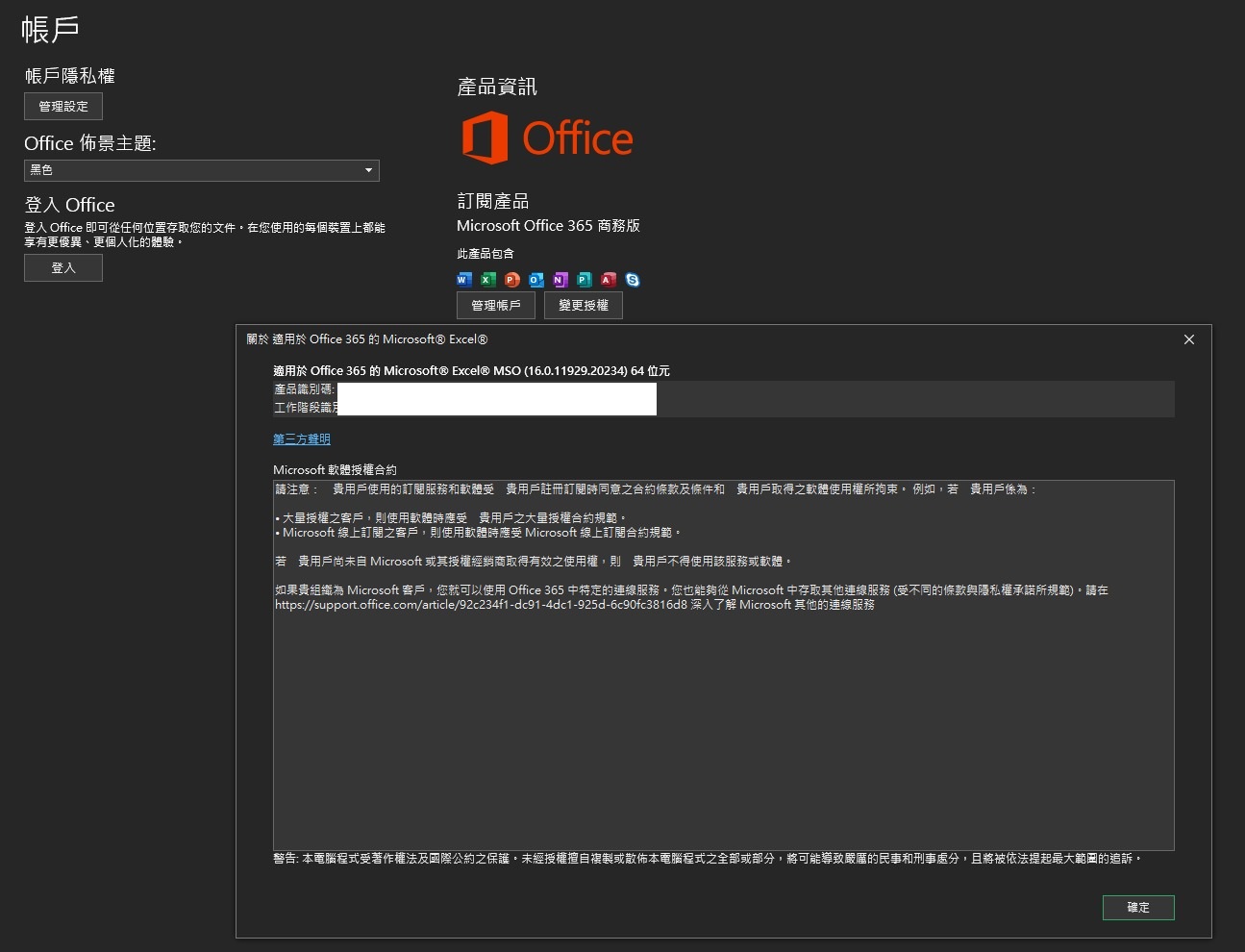Open the Office 佈景主題 dropdown showing 黑色
The height and width of the screenshot is (952, 1245).
click(x=202, y=170)
